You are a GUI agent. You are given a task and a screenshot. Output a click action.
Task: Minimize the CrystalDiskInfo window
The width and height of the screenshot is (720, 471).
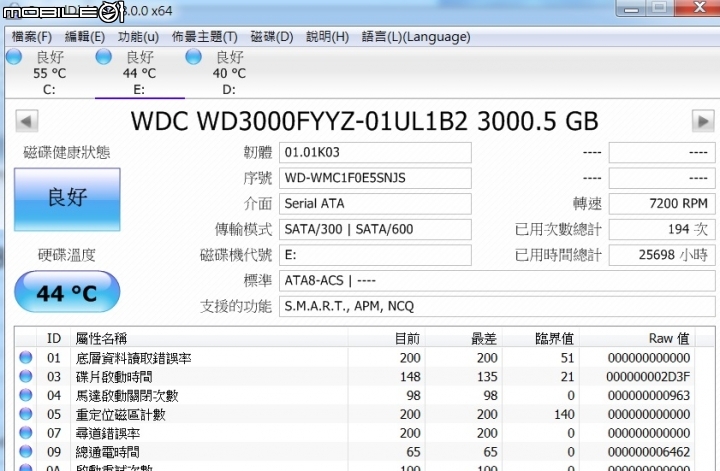(630, 8)
